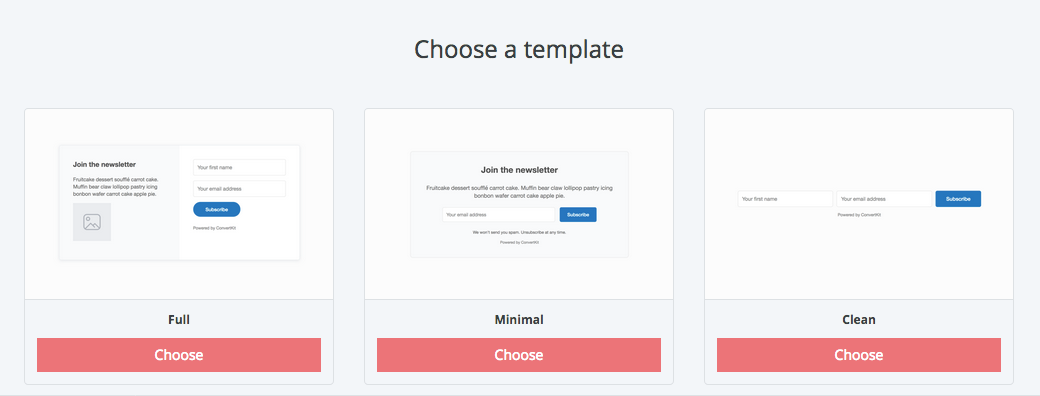Click the image placeholder icon in Full preview

92,222
